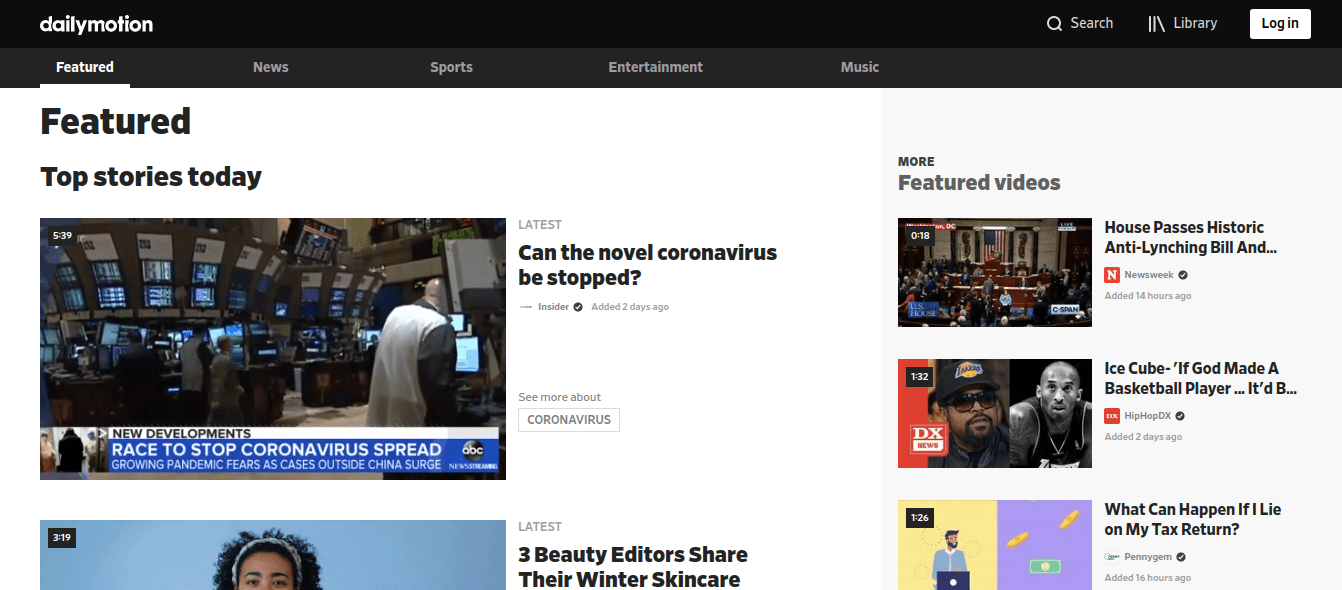Click the 1:32 duration badge
Viewport: 1342px width, 590px height.
point(920,377)
